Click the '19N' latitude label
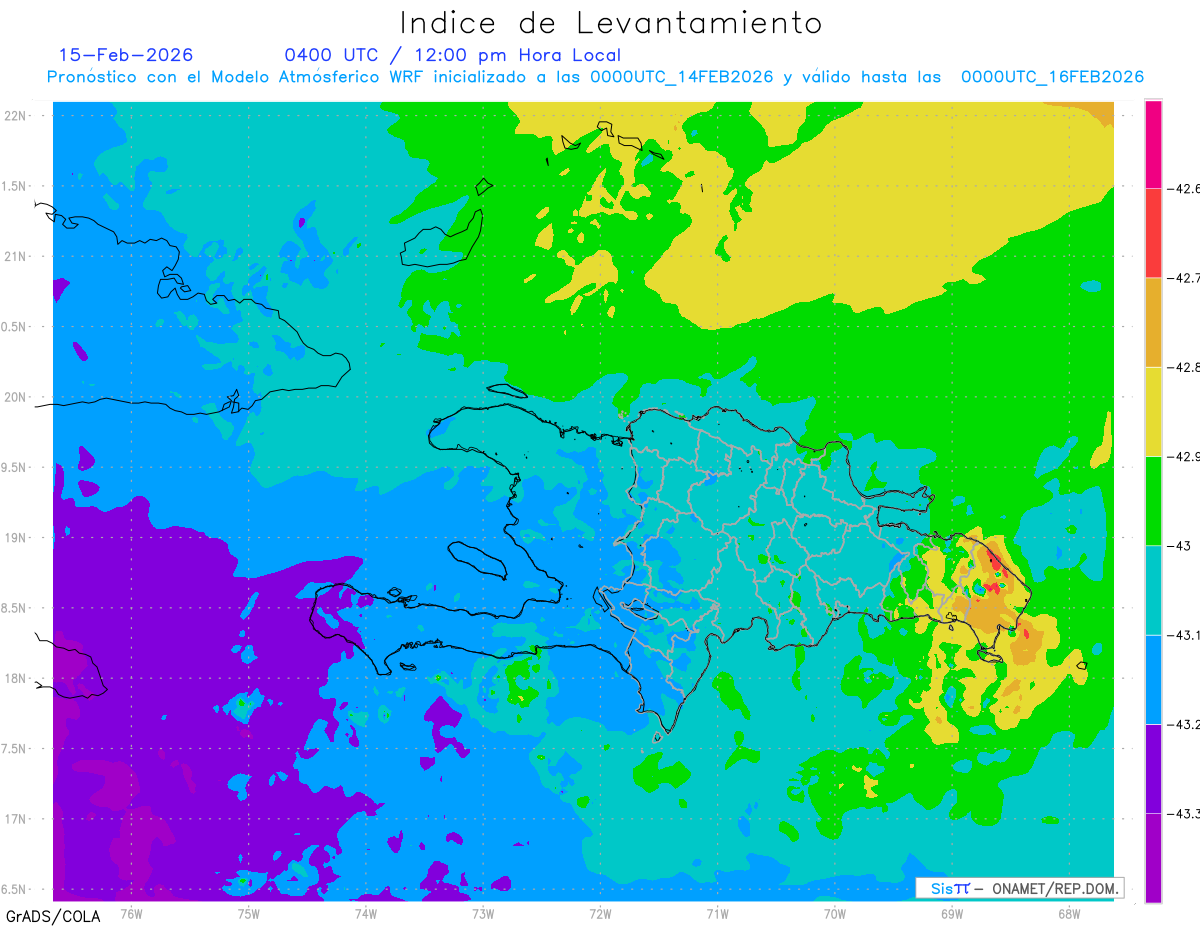The height and width of the screenshot is (927, 1200). [16, 538]
